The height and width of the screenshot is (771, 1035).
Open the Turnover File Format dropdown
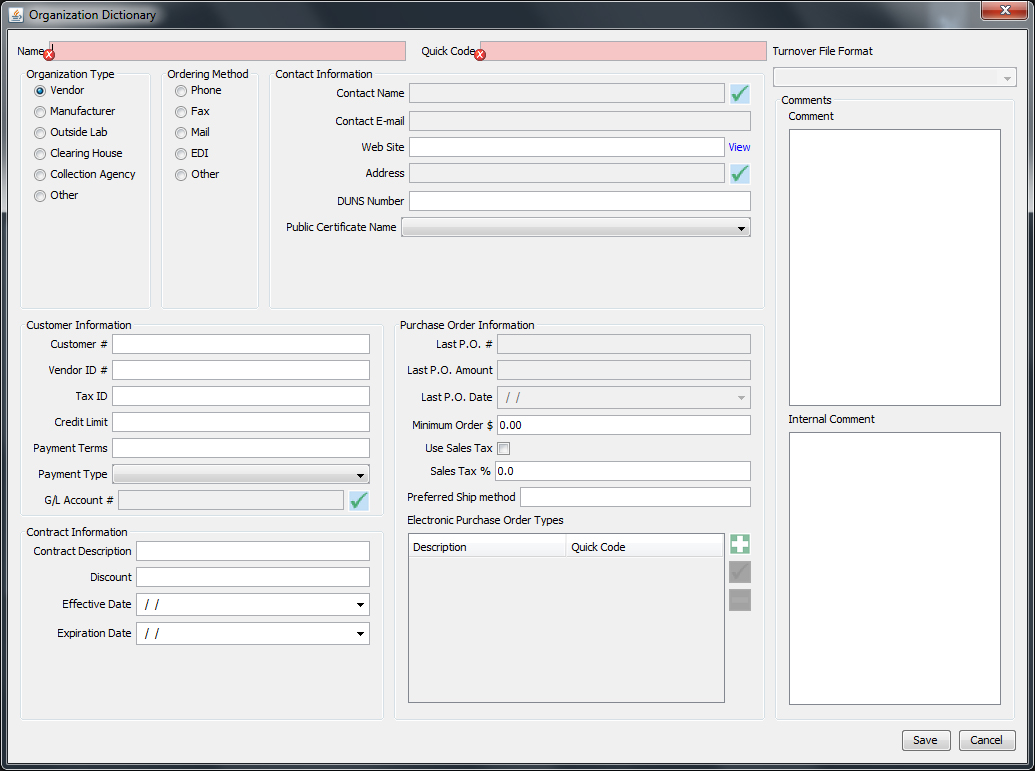[894, 77]
